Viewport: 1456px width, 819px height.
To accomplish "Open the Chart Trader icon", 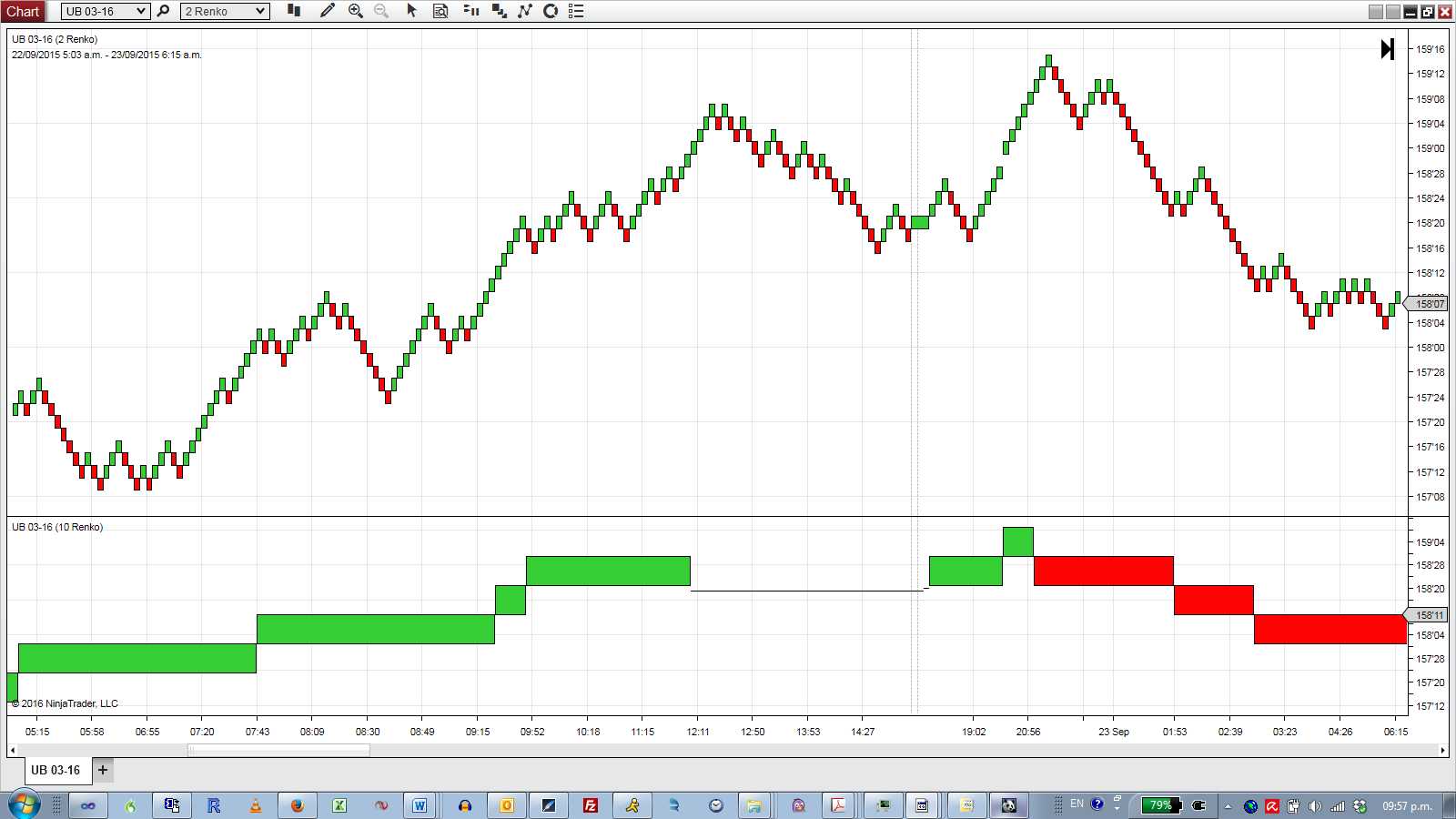I will [471, 11].
